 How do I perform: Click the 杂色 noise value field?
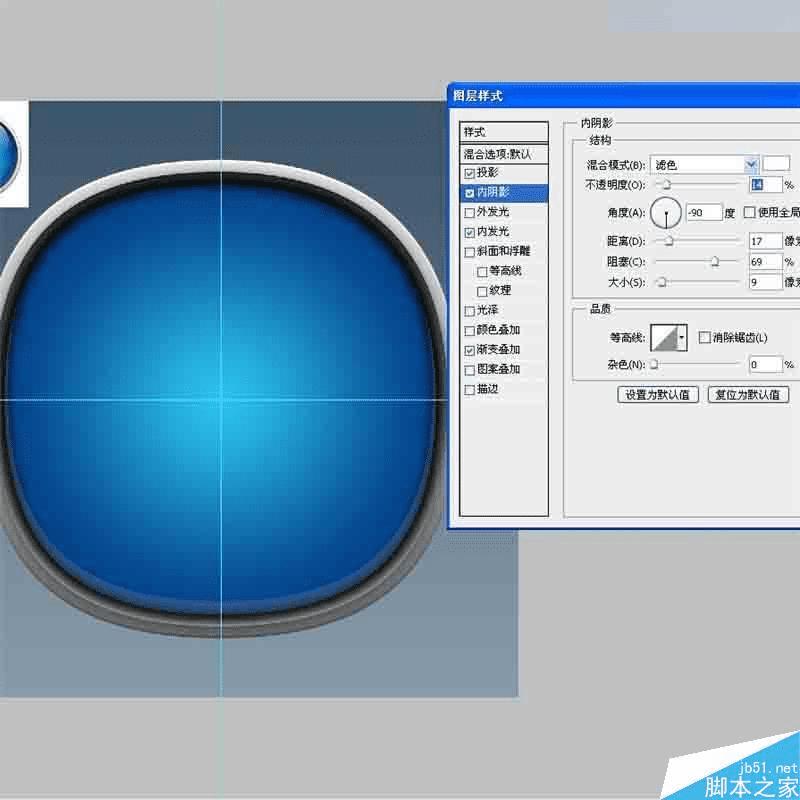pyautogui.click(x=765, y=364)
